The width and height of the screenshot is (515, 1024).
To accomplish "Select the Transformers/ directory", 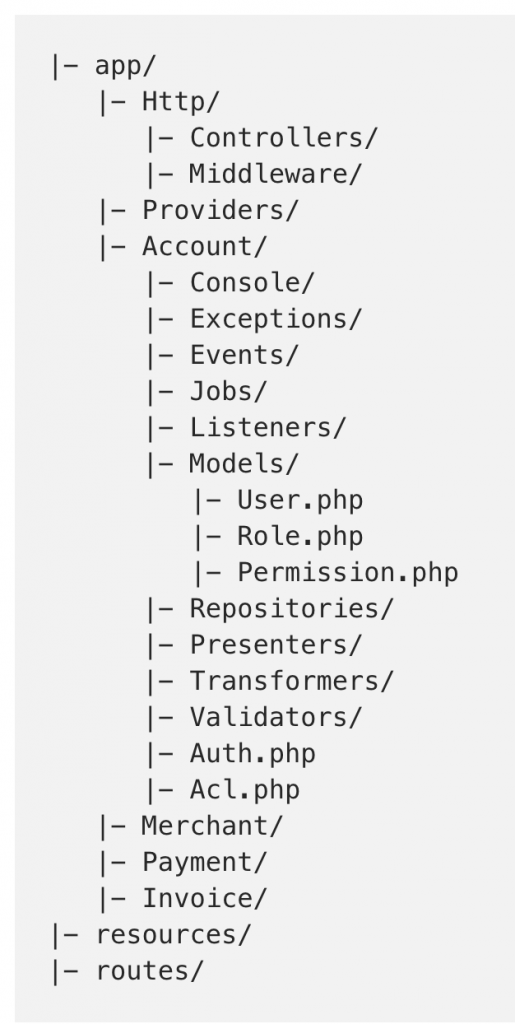I will click(291, 681).
